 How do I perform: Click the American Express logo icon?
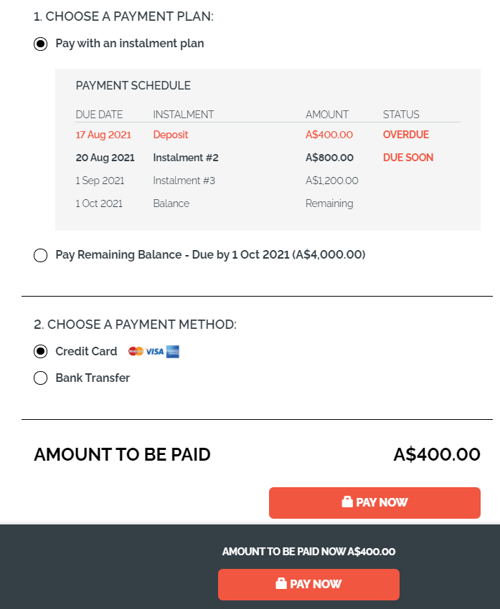click(172, 351)
